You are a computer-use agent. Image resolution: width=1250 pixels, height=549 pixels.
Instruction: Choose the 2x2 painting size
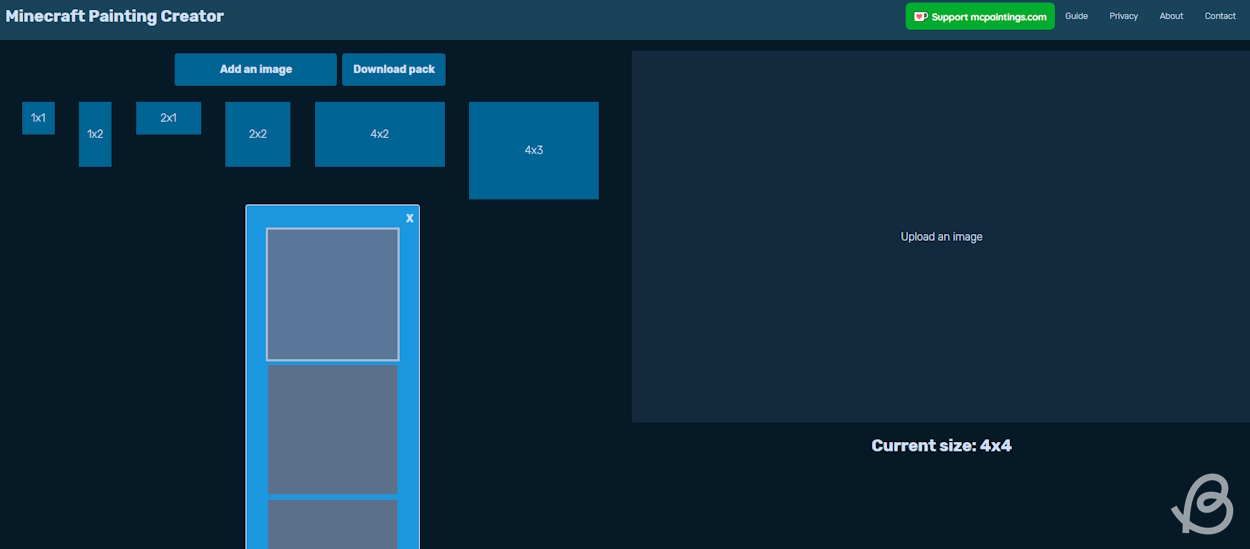257,134
